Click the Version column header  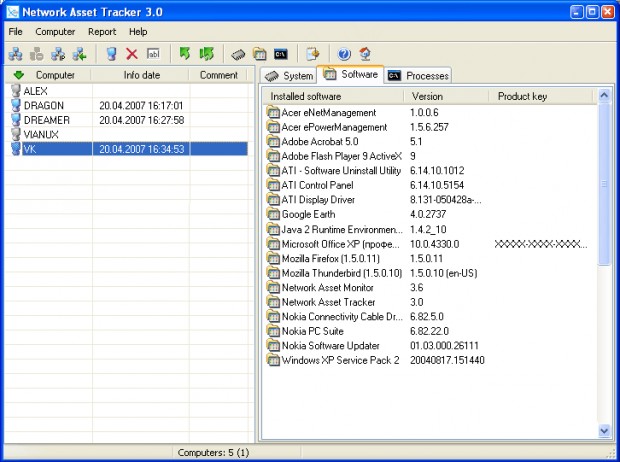(x=446, y=97)
